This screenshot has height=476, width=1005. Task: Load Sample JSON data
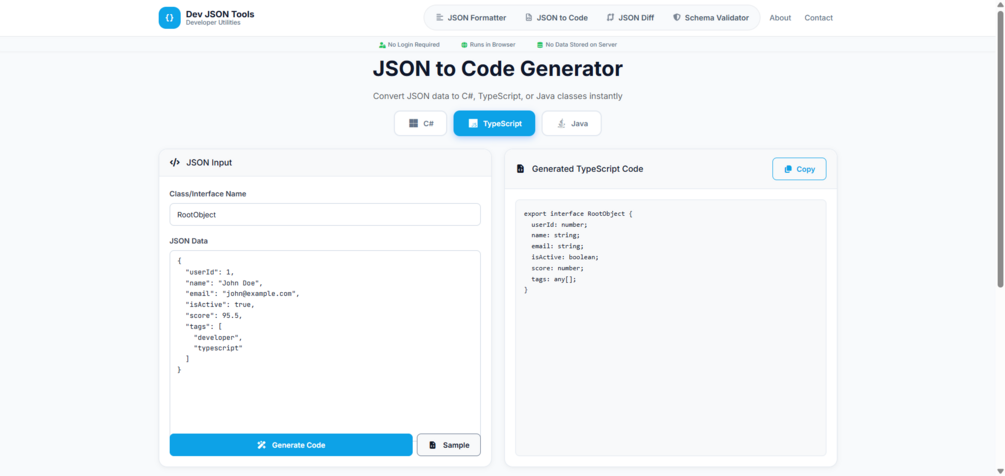tap(448, 445)
